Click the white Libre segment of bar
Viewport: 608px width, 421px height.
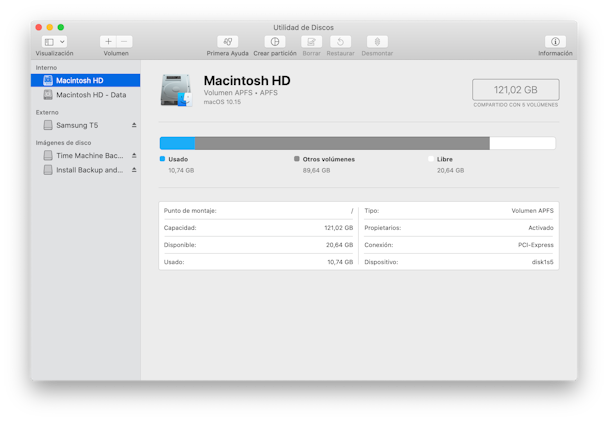click(x=522, y=143)
